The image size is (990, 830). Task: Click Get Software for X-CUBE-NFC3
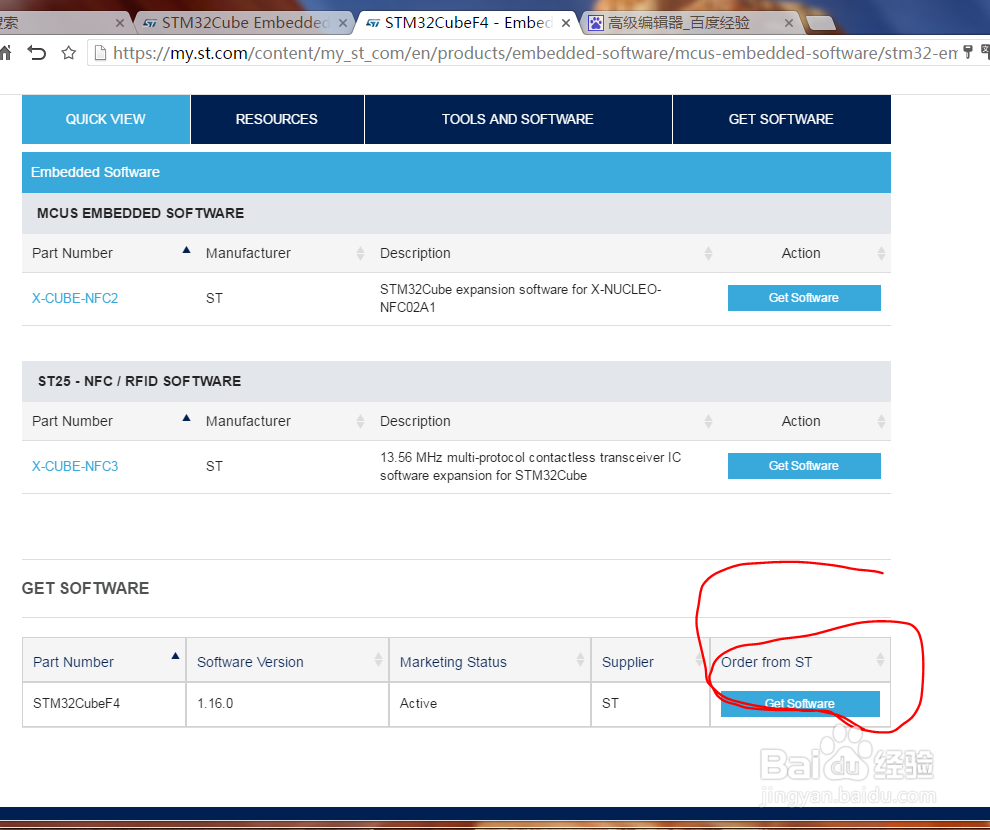pos(804,466)
